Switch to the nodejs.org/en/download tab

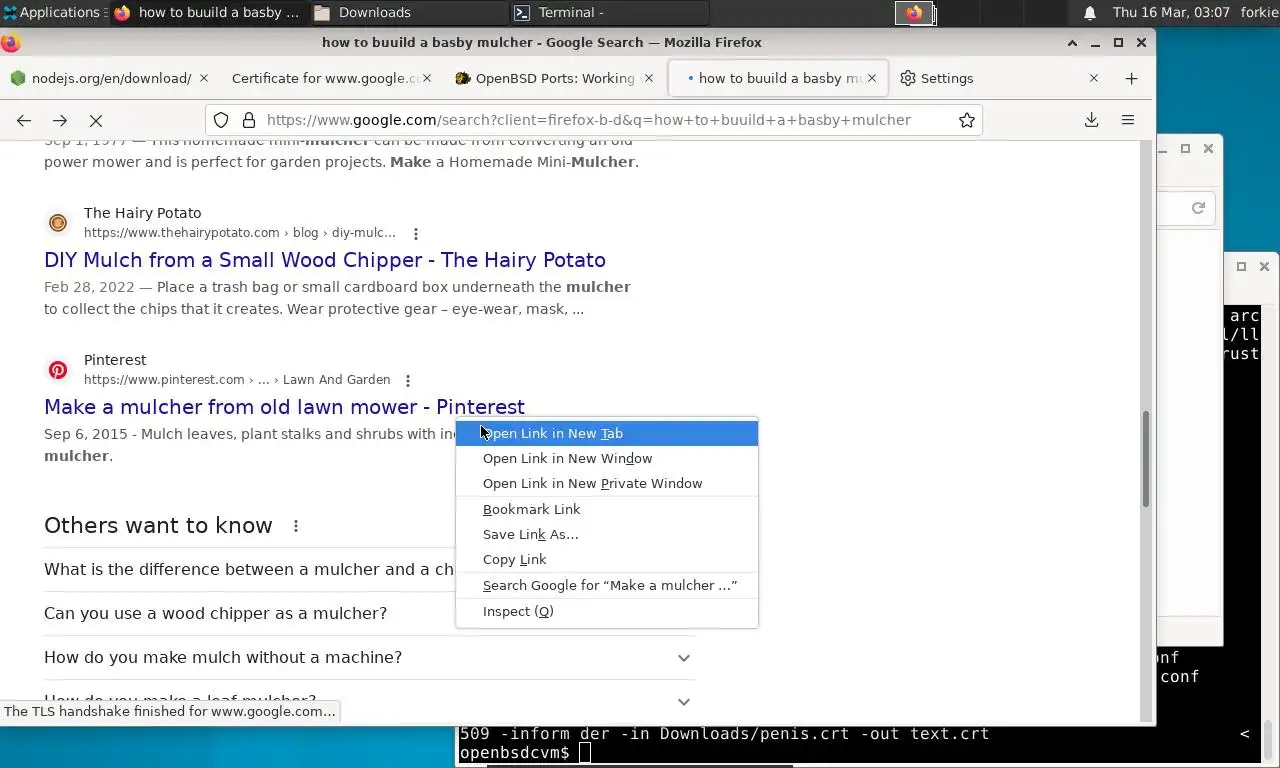tap(110, 78)
